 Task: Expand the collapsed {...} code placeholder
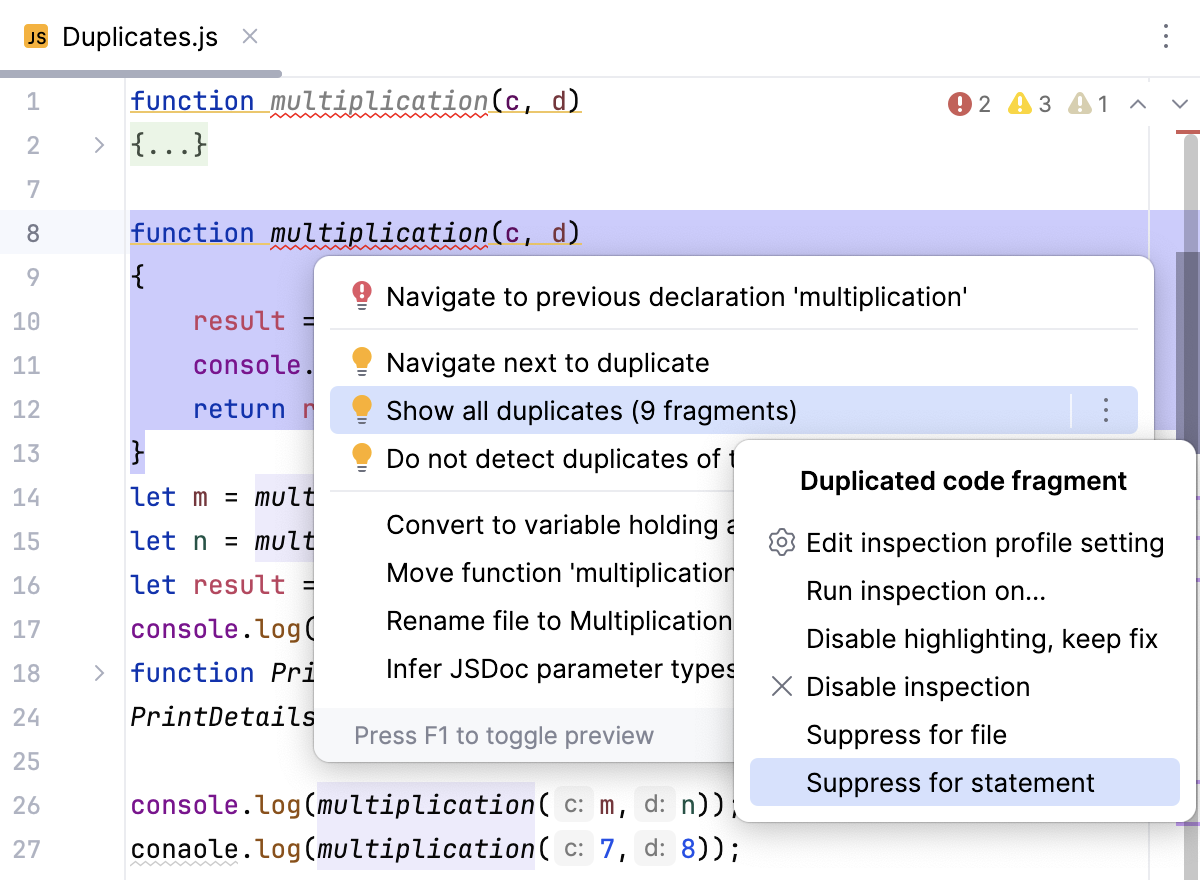coord(169,146)
